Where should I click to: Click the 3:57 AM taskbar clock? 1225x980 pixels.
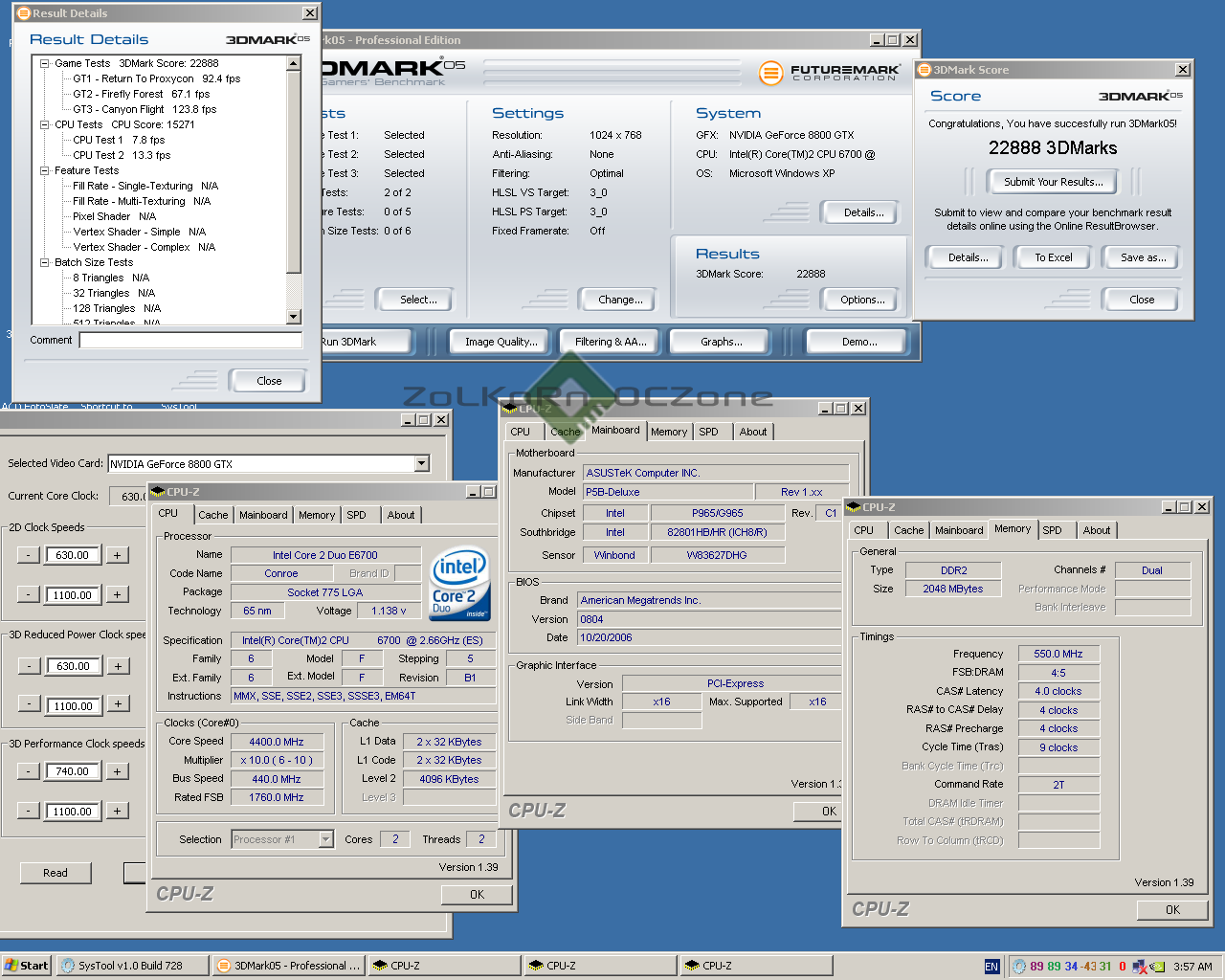point(1192,967)
